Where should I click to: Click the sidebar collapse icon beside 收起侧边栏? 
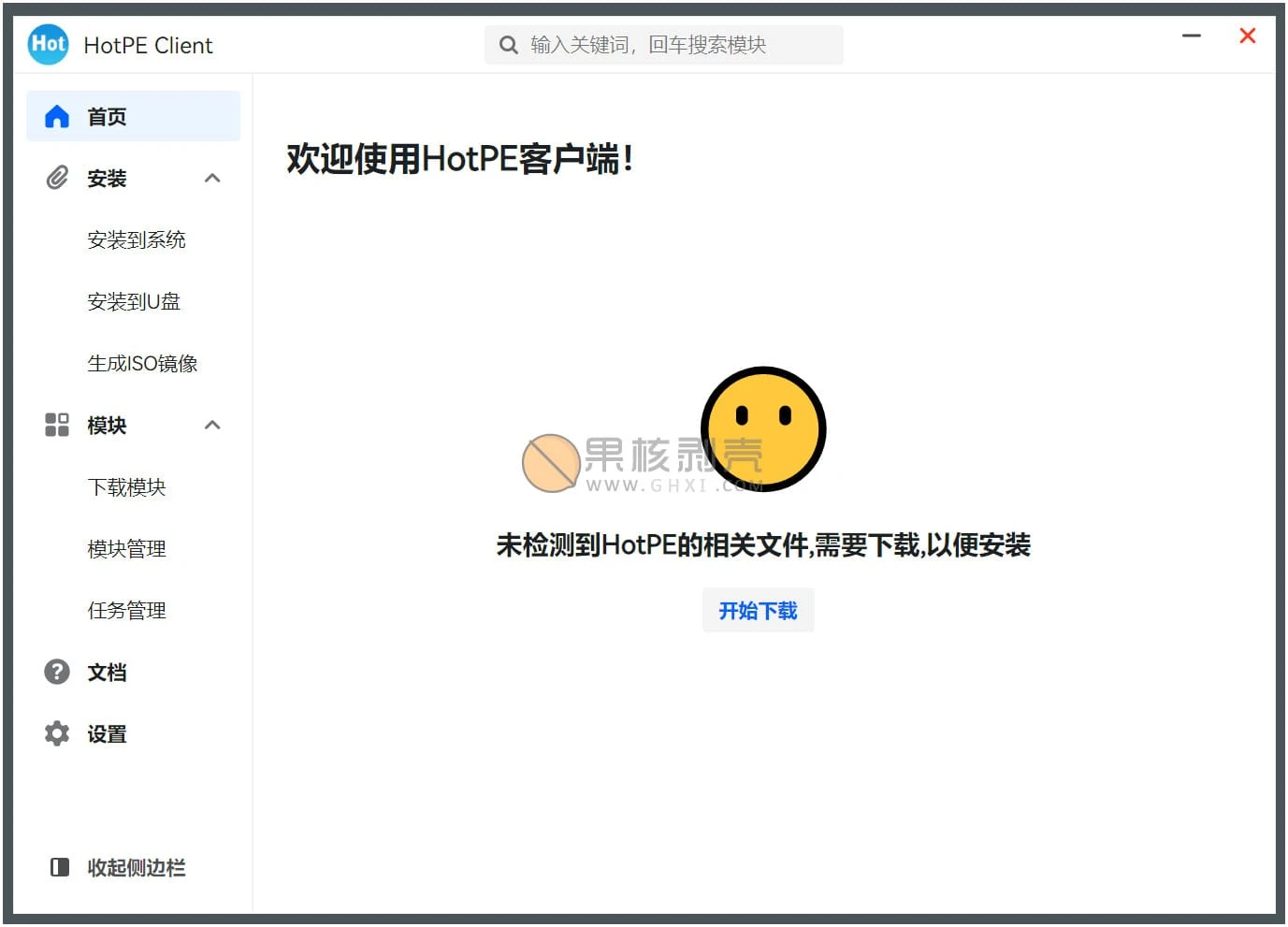58,867
